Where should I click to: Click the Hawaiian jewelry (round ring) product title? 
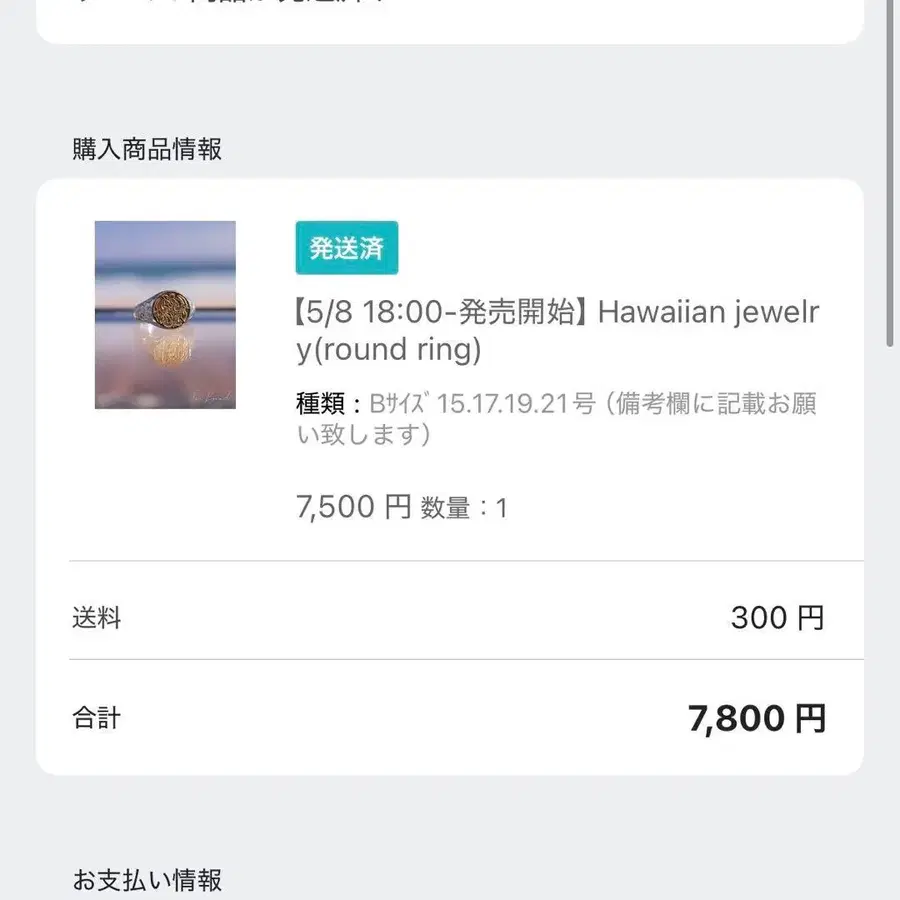click(555, 330)
